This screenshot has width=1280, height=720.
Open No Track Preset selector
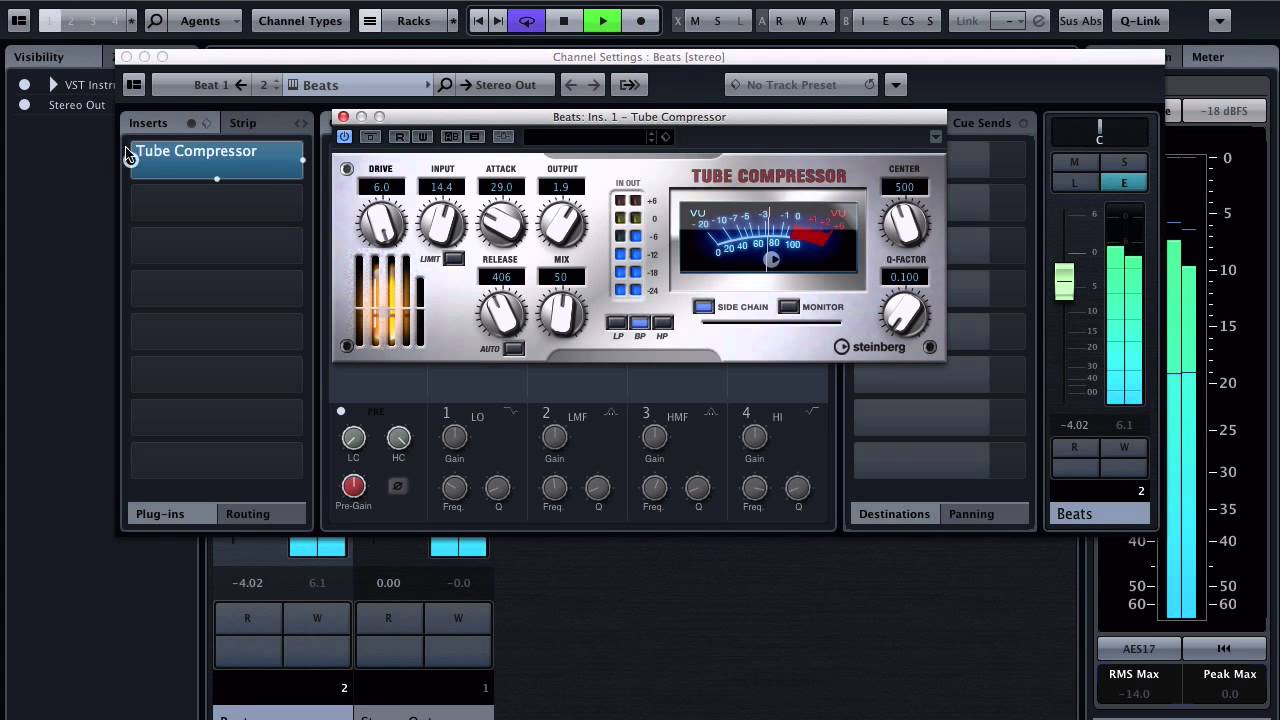(802, 85)
